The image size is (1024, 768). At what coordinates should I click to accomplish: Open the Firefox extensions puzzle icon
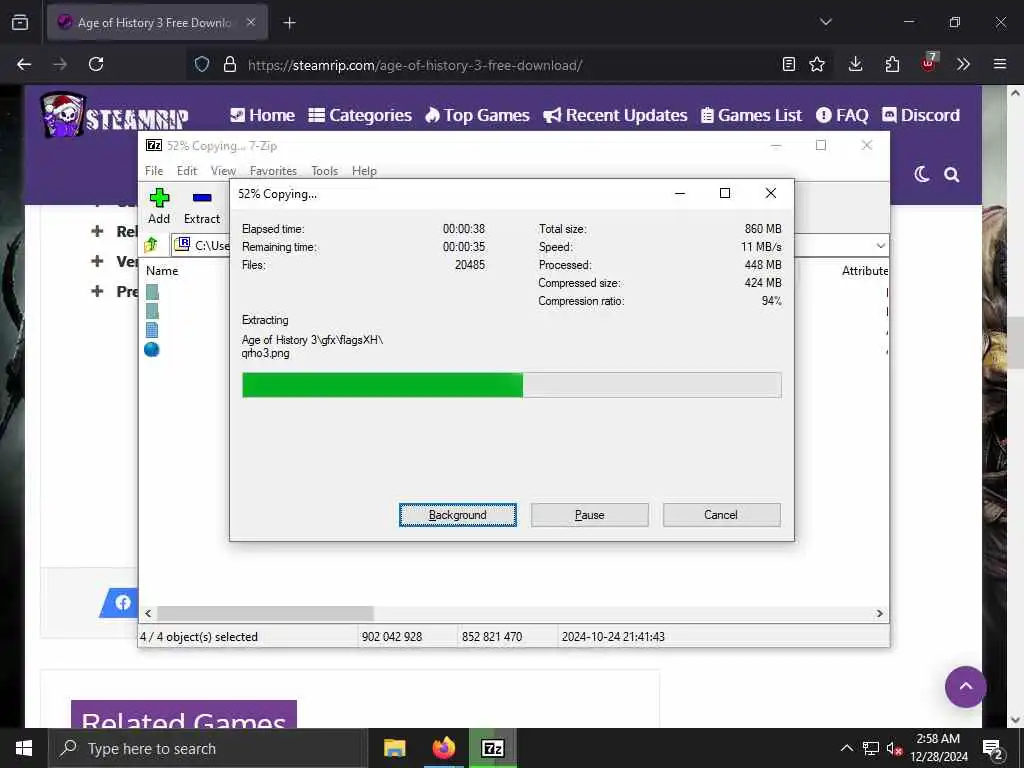pyautogui.click(x=892, y=64)
